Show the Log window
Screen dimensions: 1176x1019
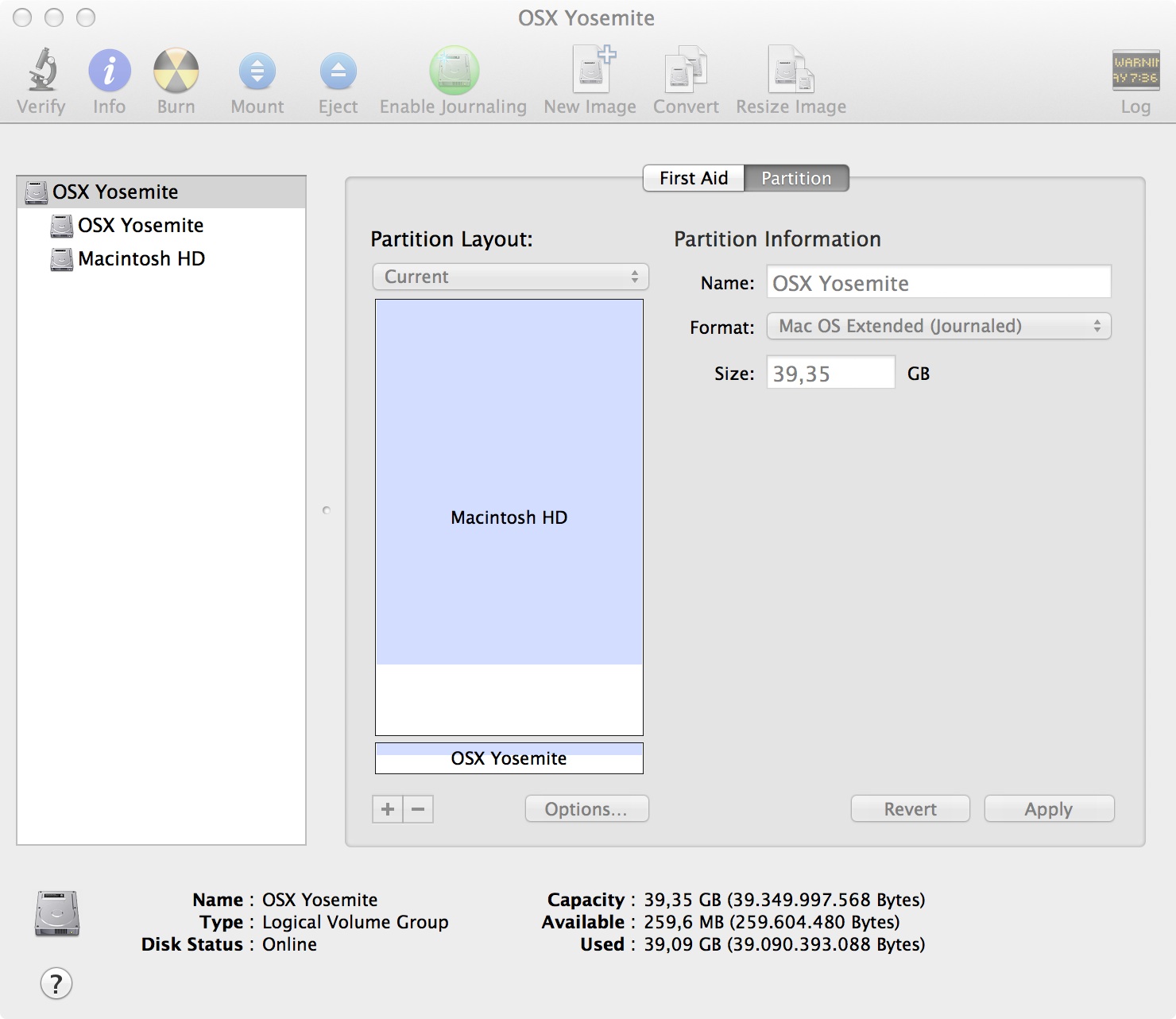tap(1135, 72)
